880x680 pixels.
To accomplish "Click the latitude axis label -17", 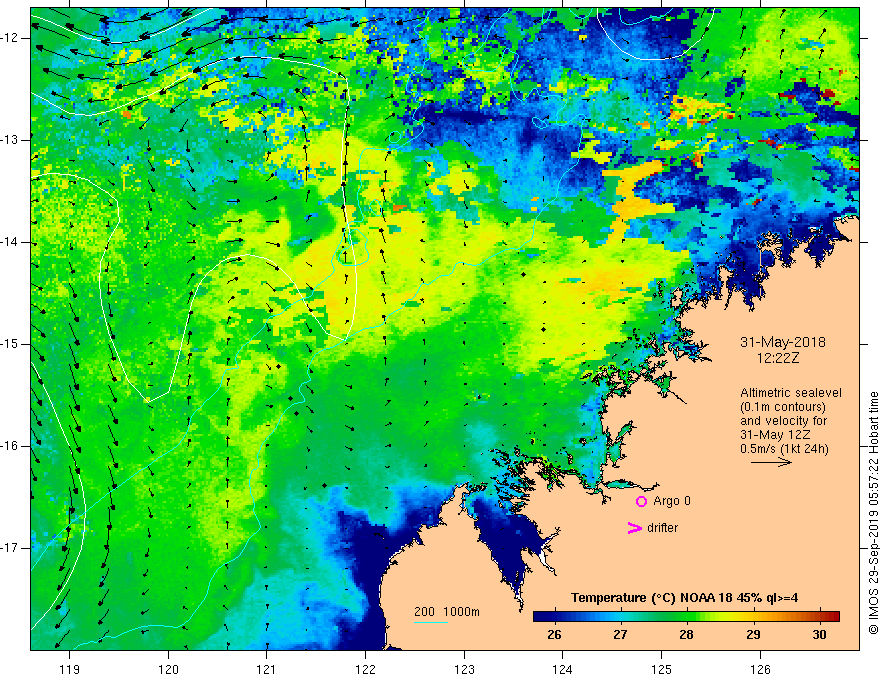I will pos(10,548).
